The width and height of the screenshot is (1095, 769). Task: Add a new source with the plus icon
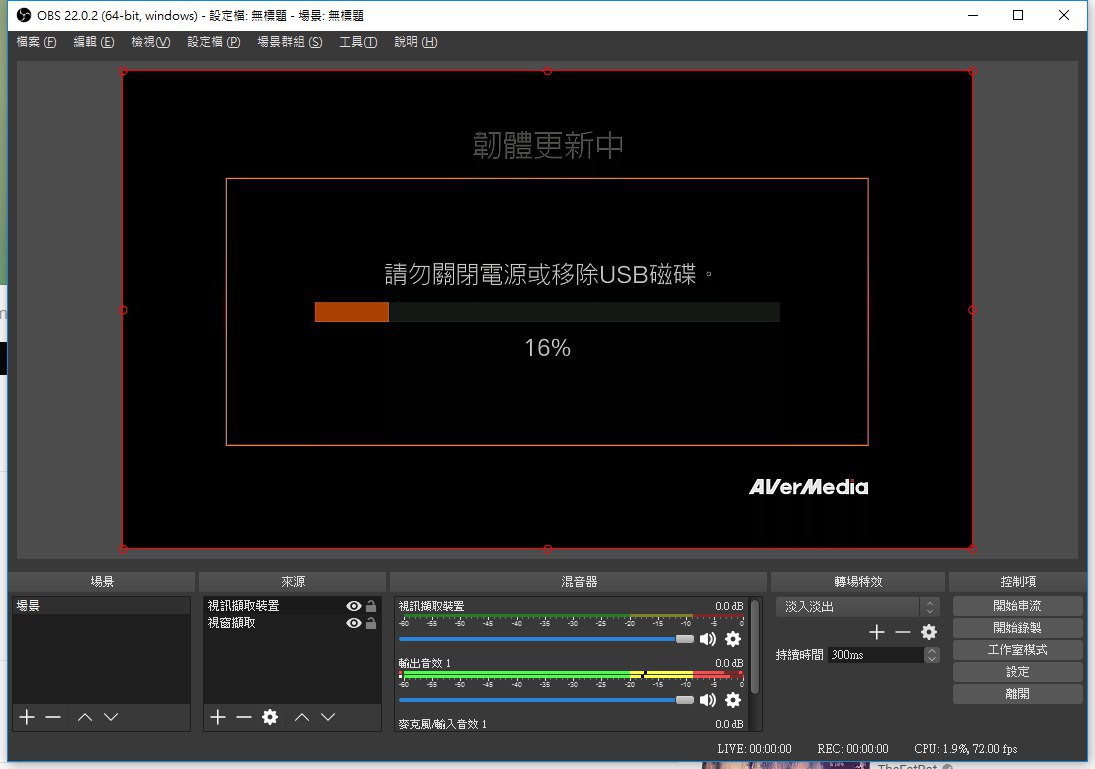click(x=218, y=717)
